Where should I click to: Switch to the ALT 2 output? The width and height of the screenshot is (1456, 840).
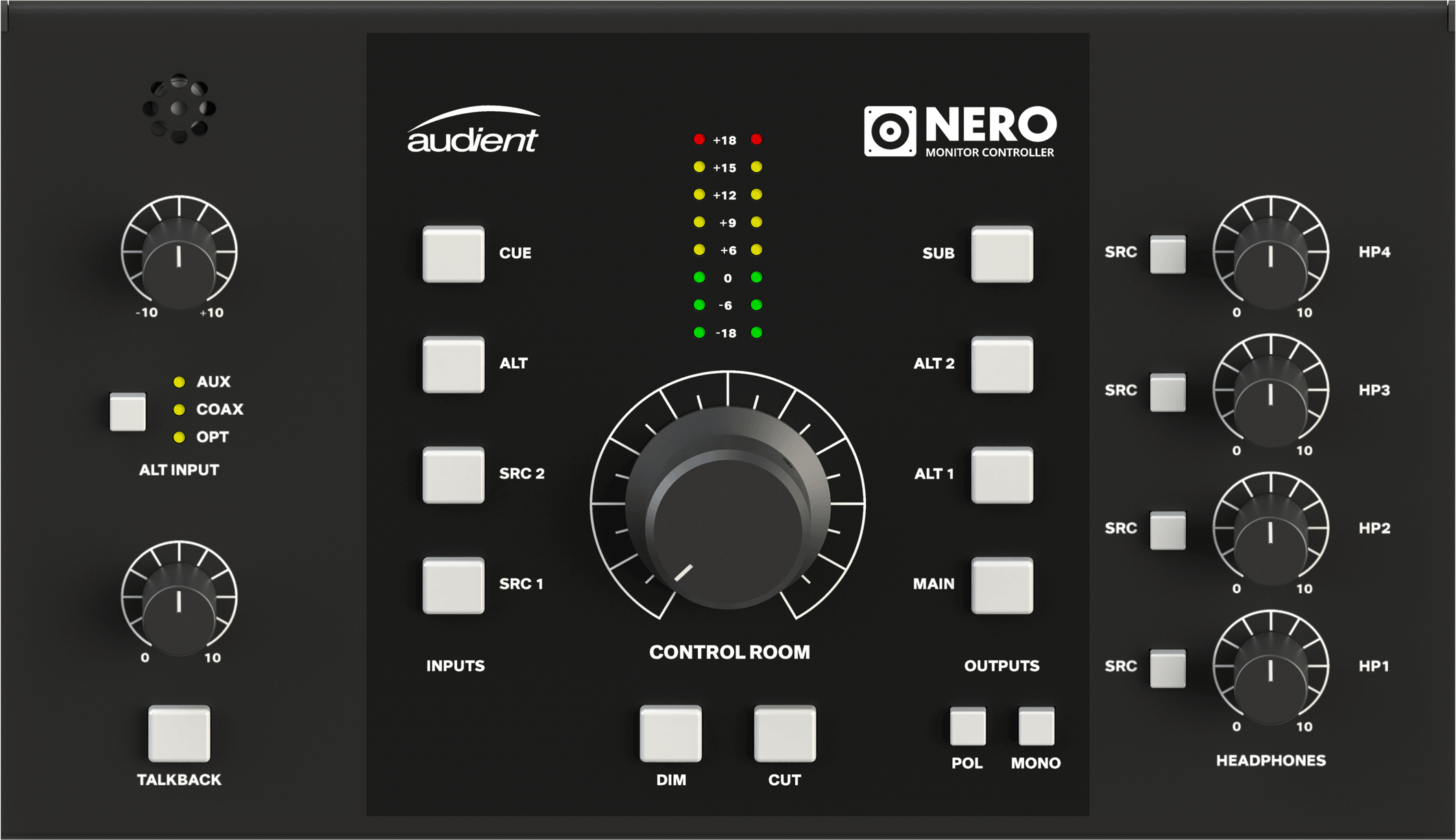1002,364
